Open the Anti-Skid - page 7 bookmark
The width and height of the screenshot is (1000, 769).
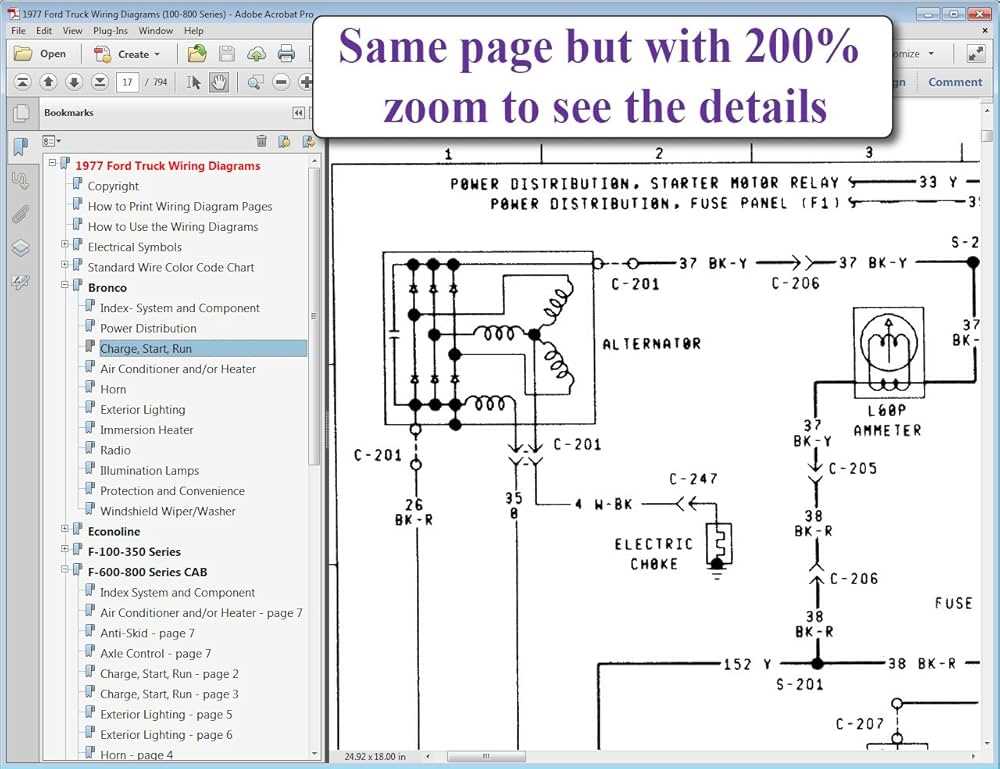coord(147,633)
